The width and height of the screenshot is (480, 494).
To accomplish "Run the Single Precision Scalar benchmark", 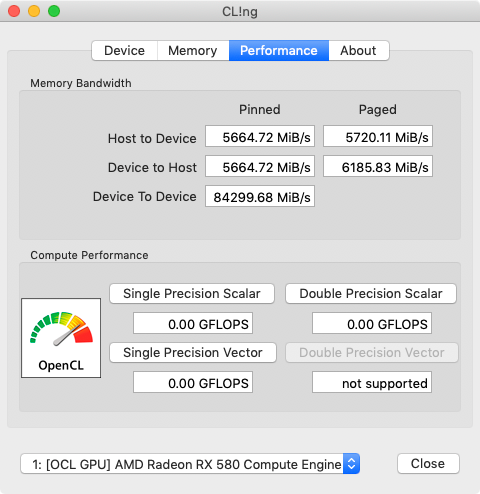I will [192, 294].
